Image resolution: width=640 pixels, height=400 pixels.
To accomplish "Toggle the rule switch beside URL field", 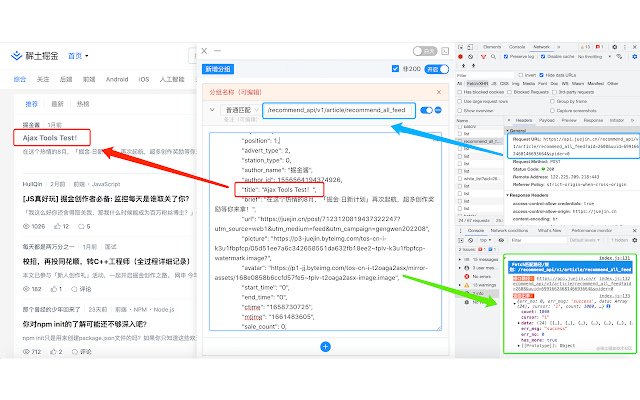I will pyautogui.click(x=426, y=110).
